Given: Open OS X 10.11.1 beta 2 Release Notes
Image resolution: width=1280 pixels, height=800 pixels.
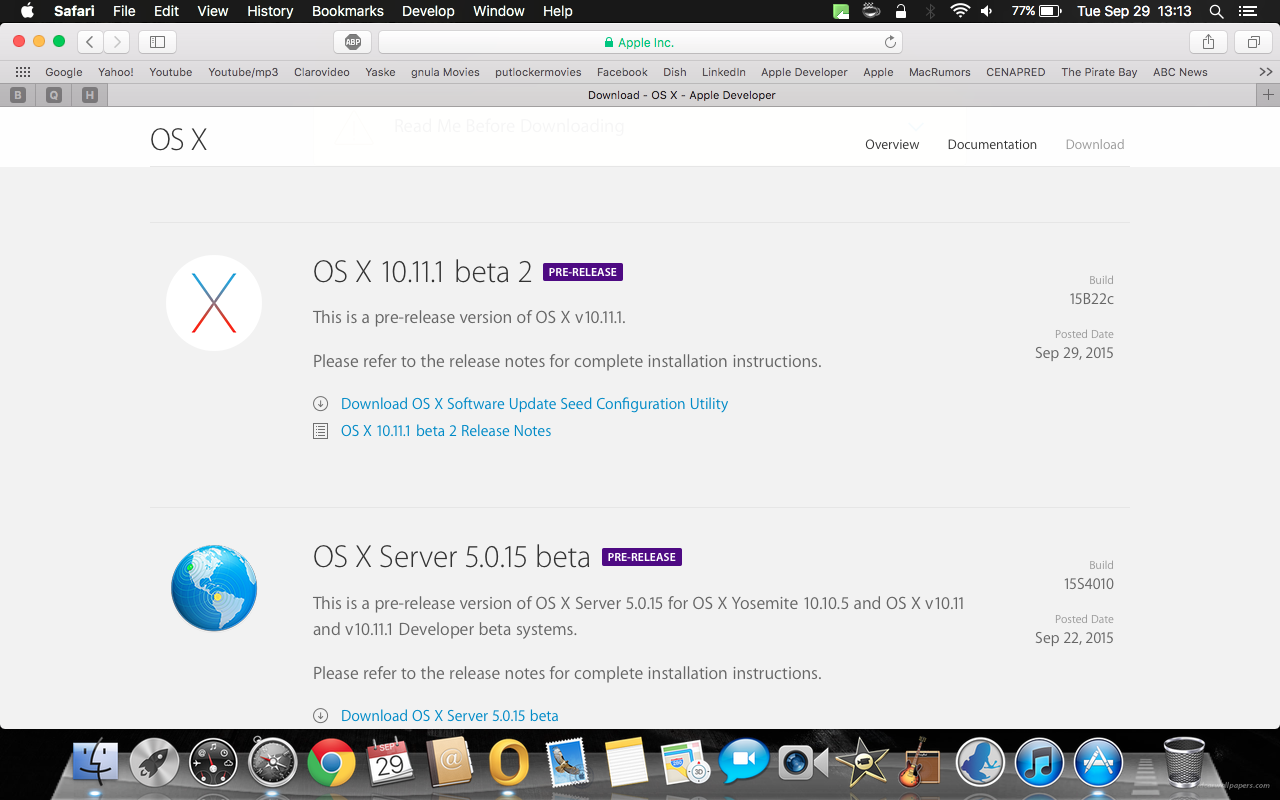Looking at the screenshot, I should click(446, 431).
